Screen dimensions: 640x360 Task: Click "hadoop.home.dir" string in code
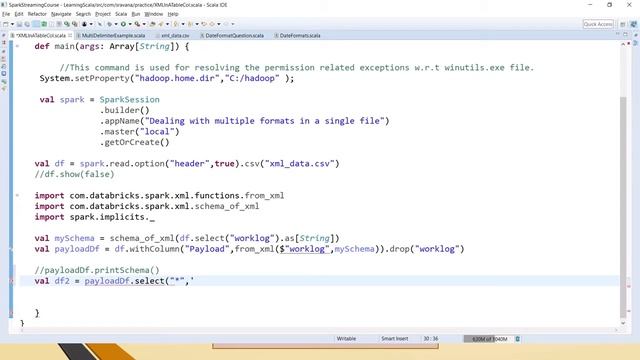tap(177, 78)
